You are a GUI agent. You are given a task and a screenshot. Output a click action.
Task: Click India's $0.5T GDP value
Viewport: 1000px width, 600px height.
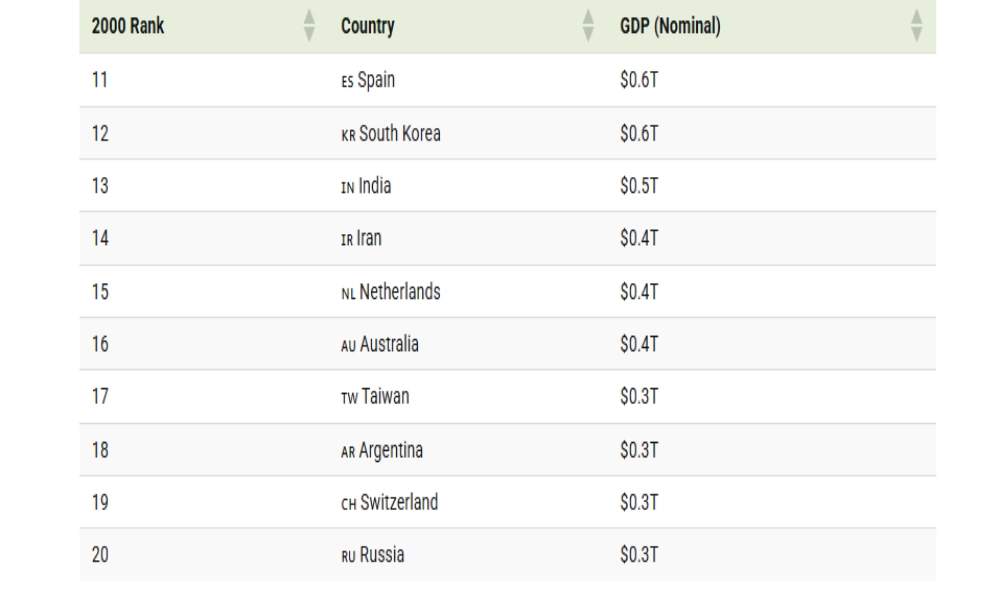(638, 188)
